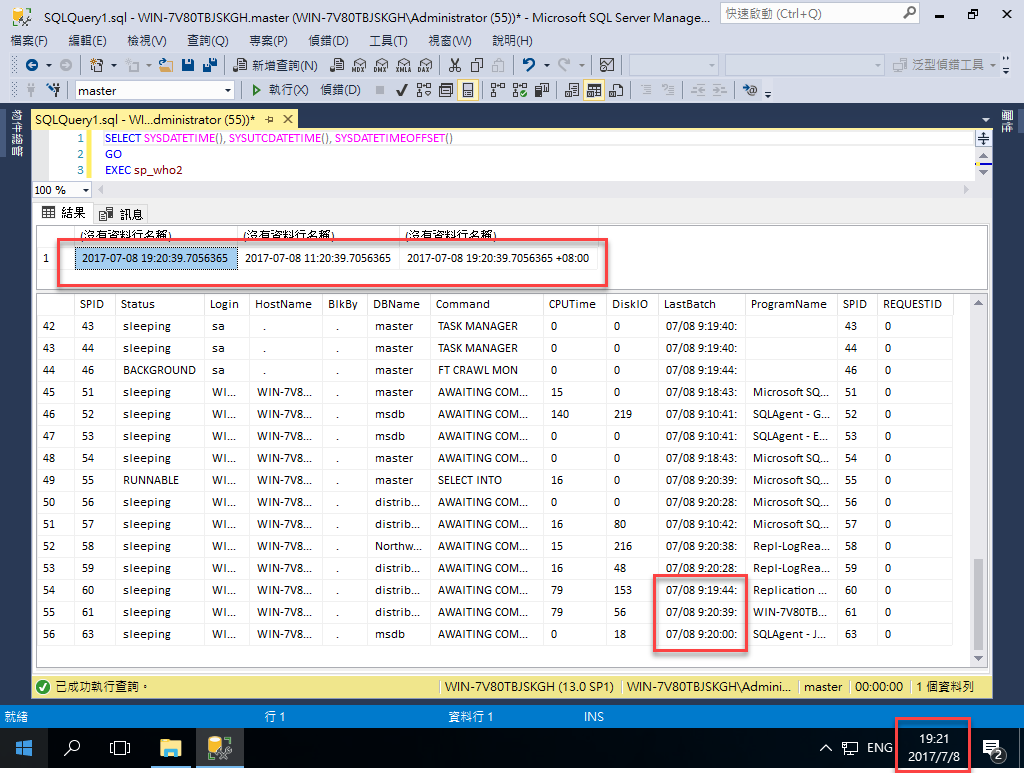The width and height of the screenshot is (1024, 773).
Task: Open the 檔案(F) menu
Action: pyautogui.click(x=29, y=40)
